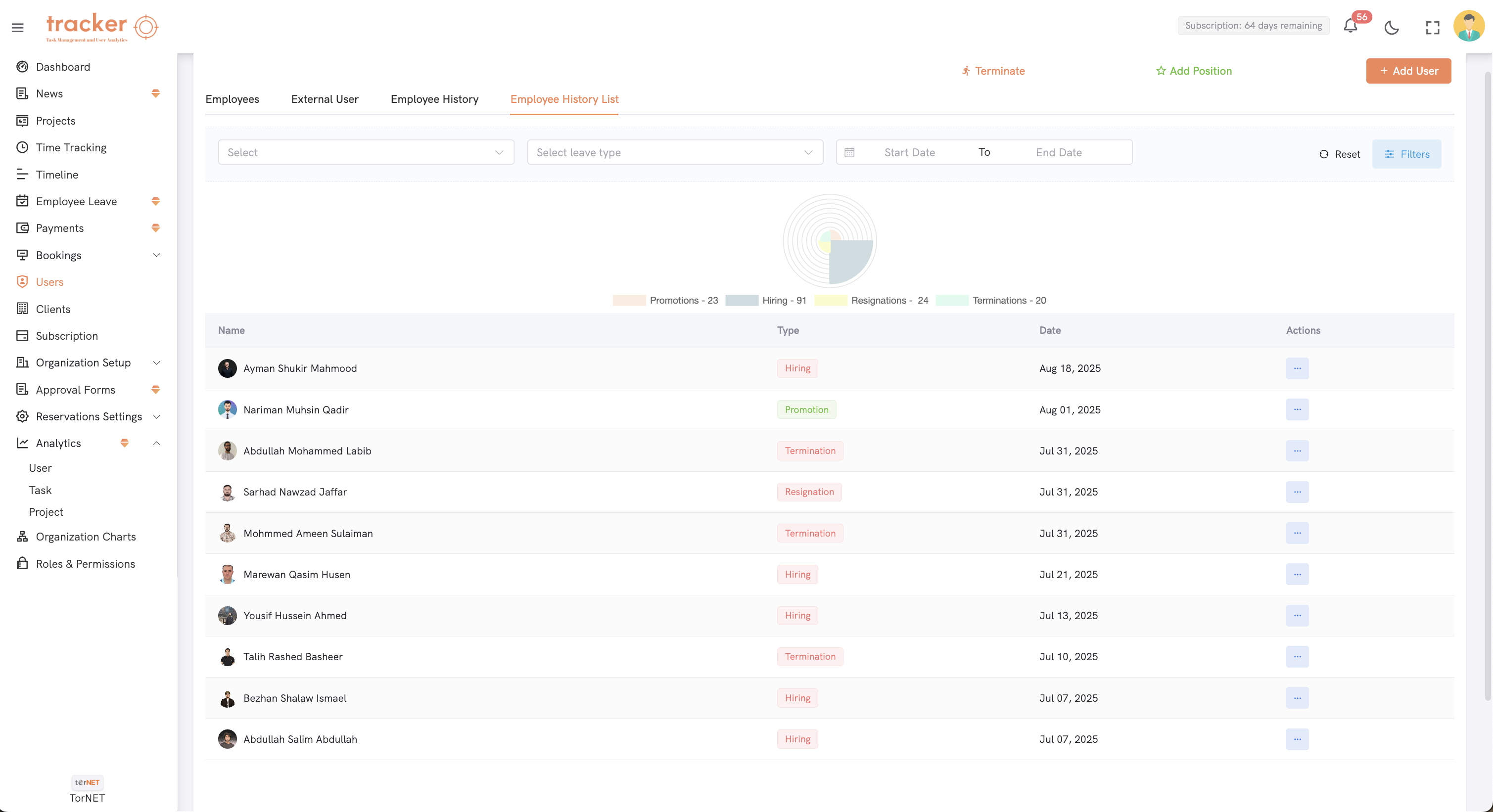Screen dimensions: 1493x812
Task: Click the Add Position link
Action: [1194, 71]
